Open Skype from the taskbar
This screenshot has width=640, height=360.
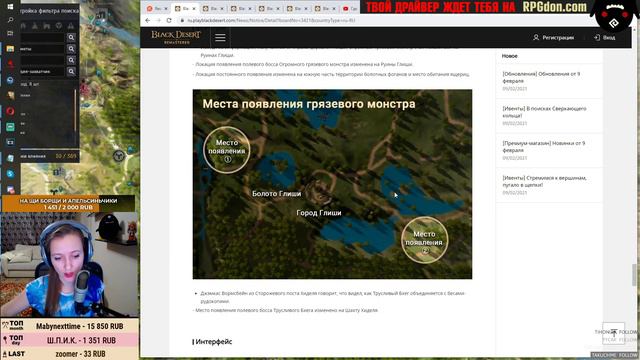(x=11, y=174)
